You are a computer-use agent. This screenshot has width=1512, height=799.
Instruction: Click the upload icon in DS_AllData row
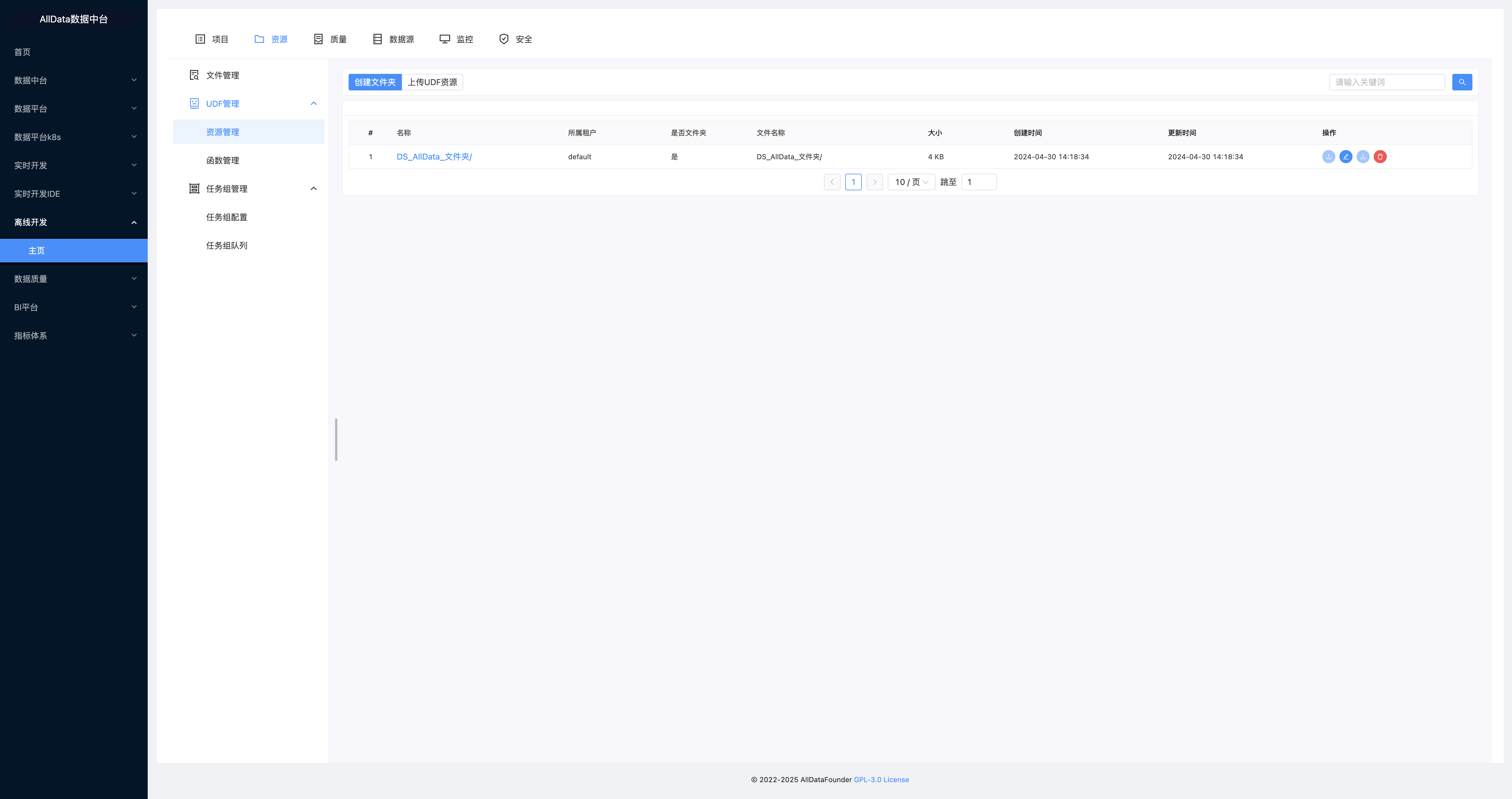pos(1328,157)
